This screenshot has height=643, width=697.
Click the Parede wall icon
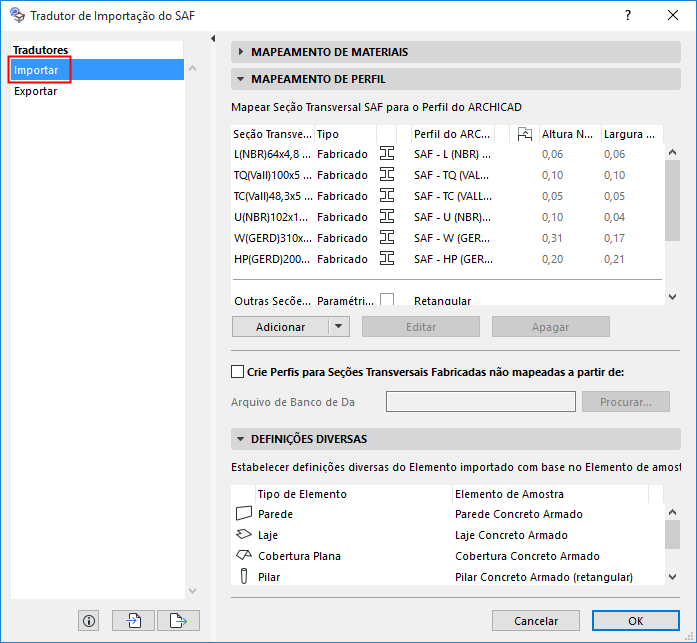point(244,513)
